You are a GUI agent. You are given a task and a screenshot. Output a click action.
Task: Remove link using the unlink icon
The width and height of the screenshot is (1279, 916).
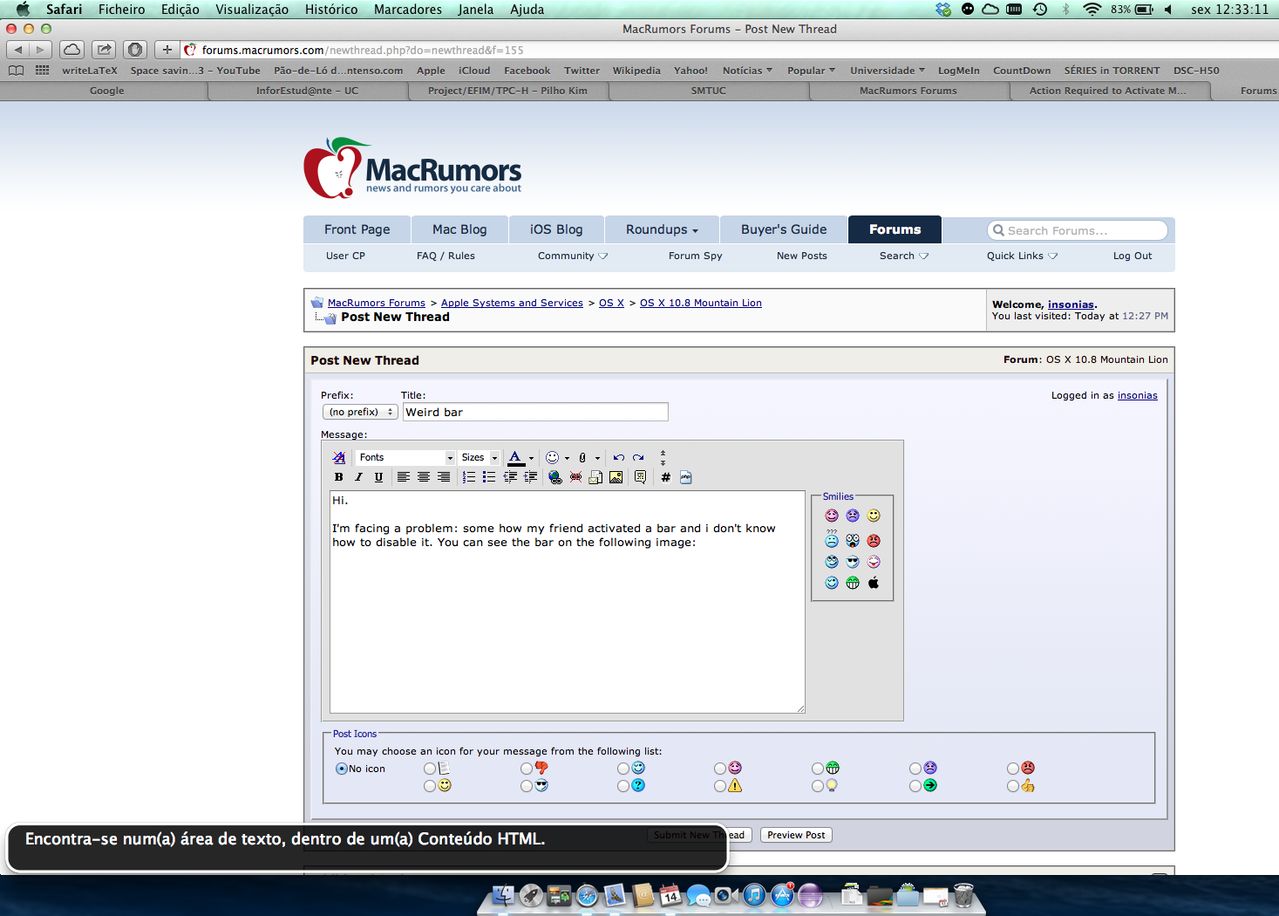tap(576, 477)
